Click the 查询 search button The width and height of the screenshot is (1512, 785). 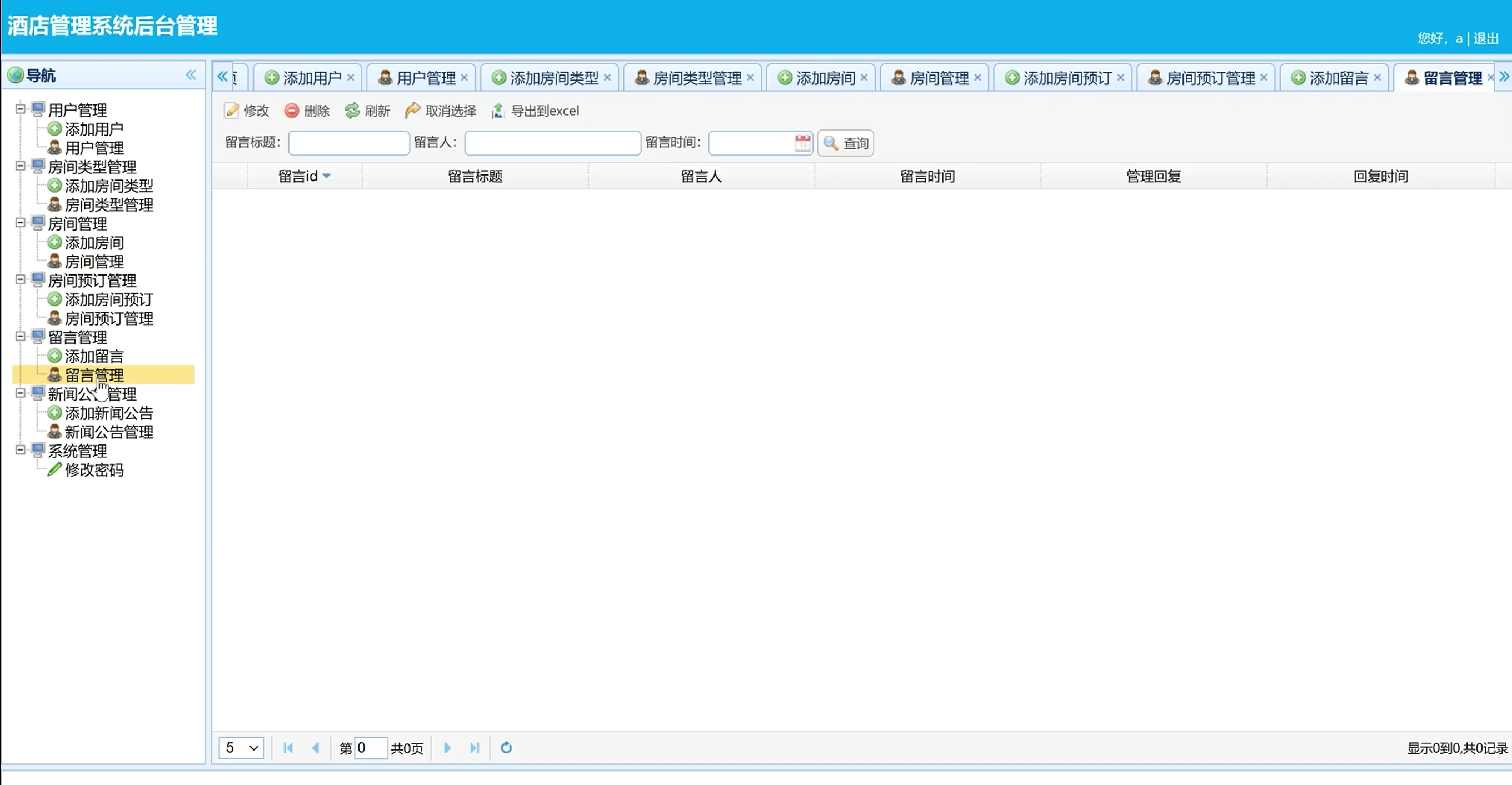[x=845, y=143]
